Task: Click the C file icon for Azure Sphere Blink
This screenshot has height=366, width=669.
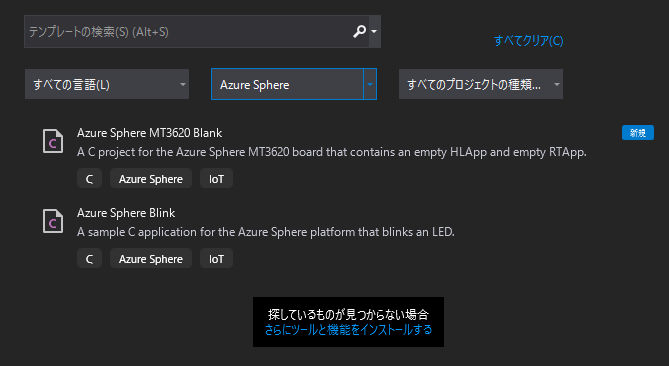Action: pos(53,221)
